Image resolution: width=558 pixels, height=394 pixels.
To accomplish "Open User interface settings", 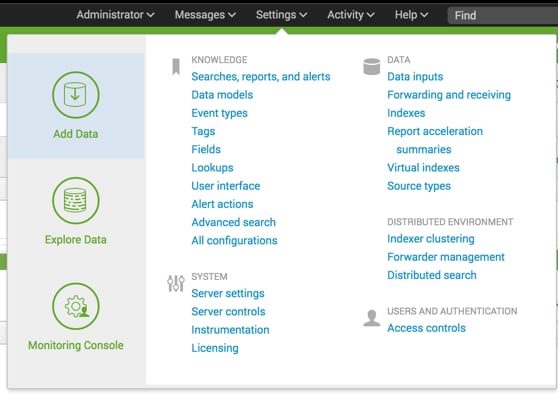I will [226, 186].
